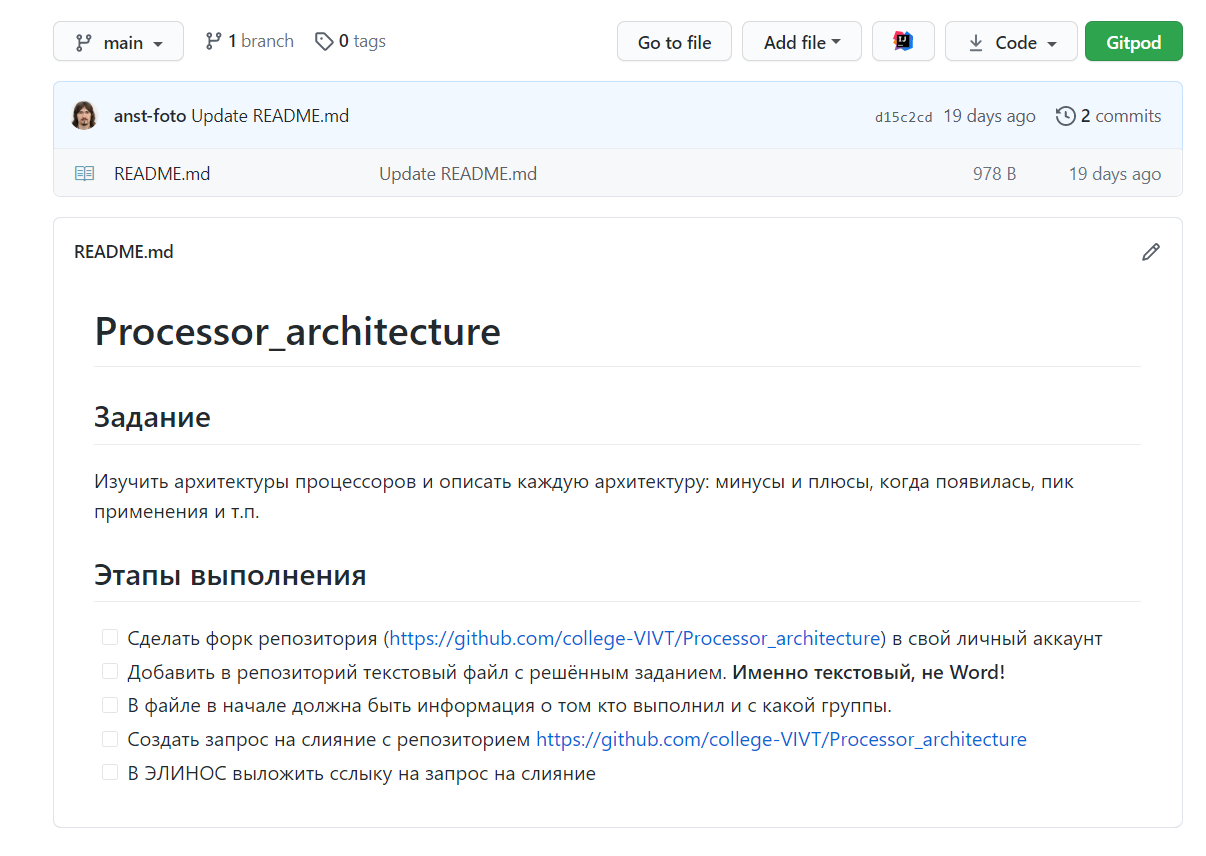Check the "Сделать форк репозитория" checkbox

tap(109, 637)
